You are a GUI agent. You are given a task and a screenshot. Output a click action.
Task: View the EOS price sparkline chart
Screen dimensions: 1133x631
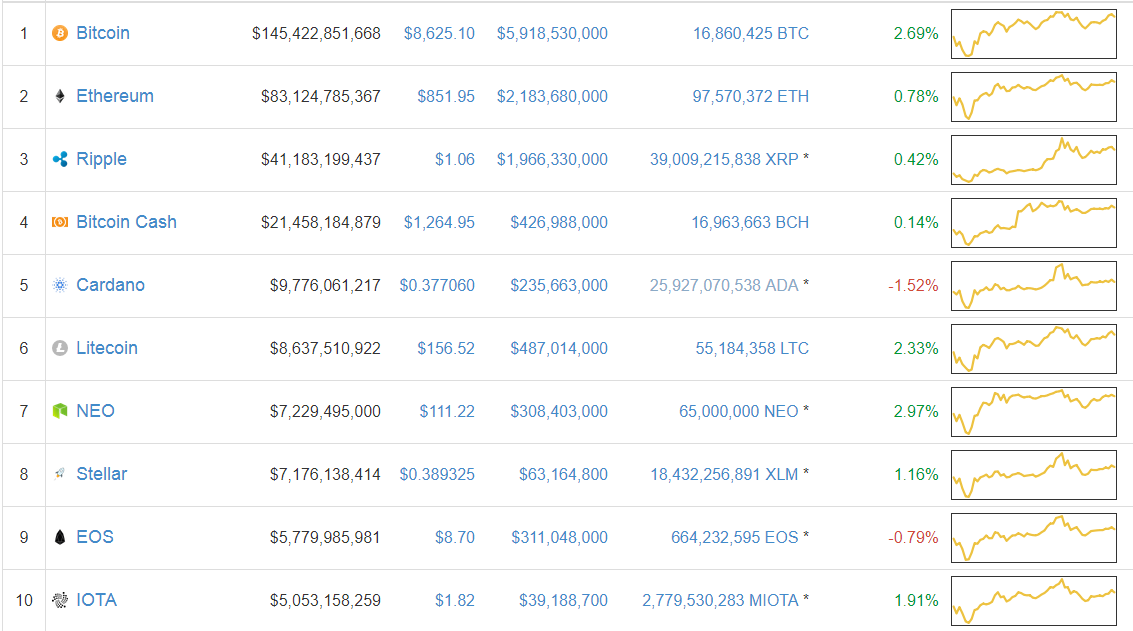(1033, 536)
